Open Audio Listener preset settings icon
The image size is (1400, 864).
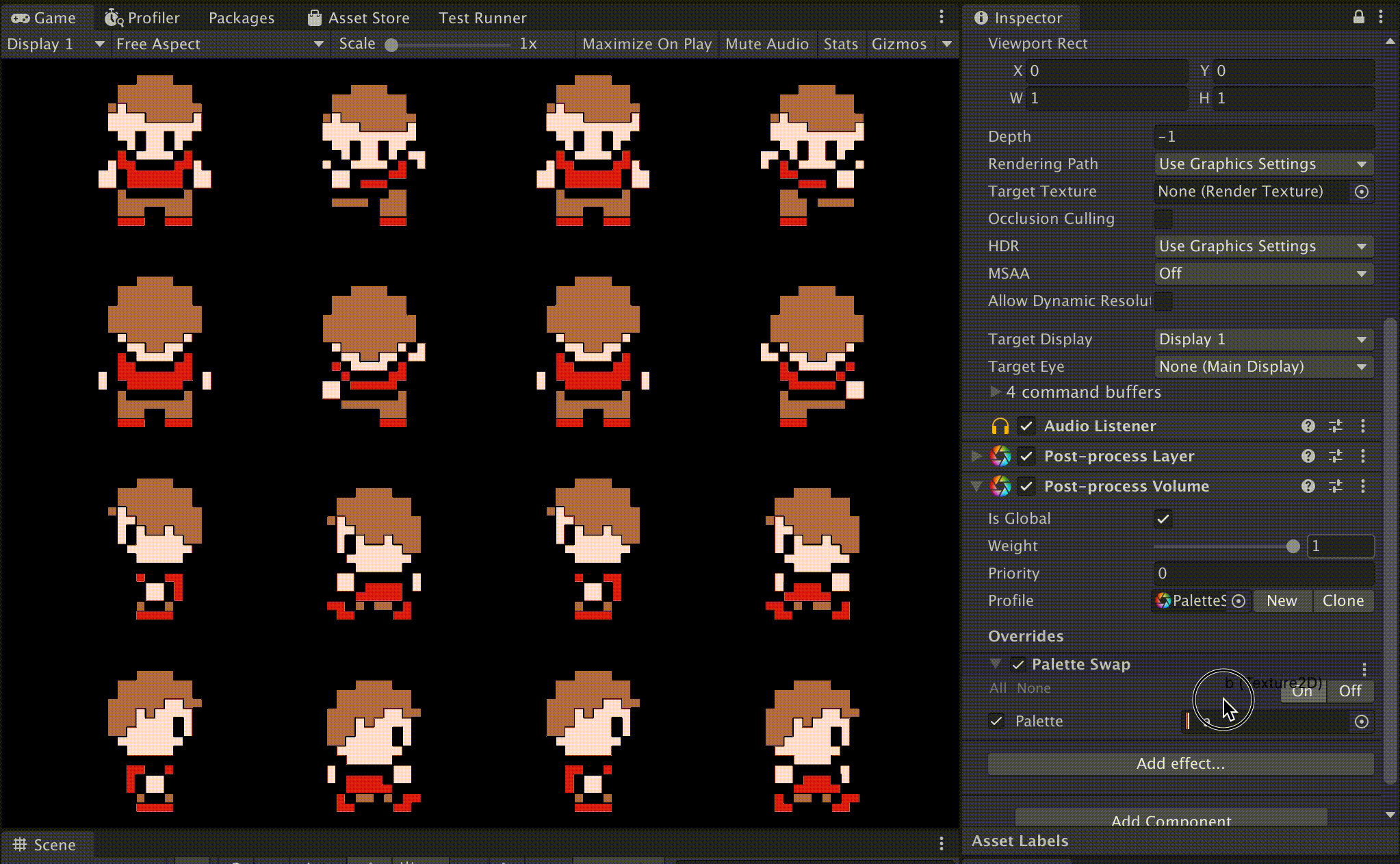coord(1336,426)
